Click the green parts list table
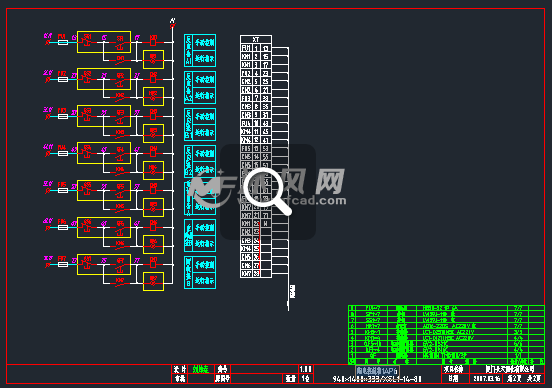The width and height of the screenshot is (552, 388). (446, 335)
